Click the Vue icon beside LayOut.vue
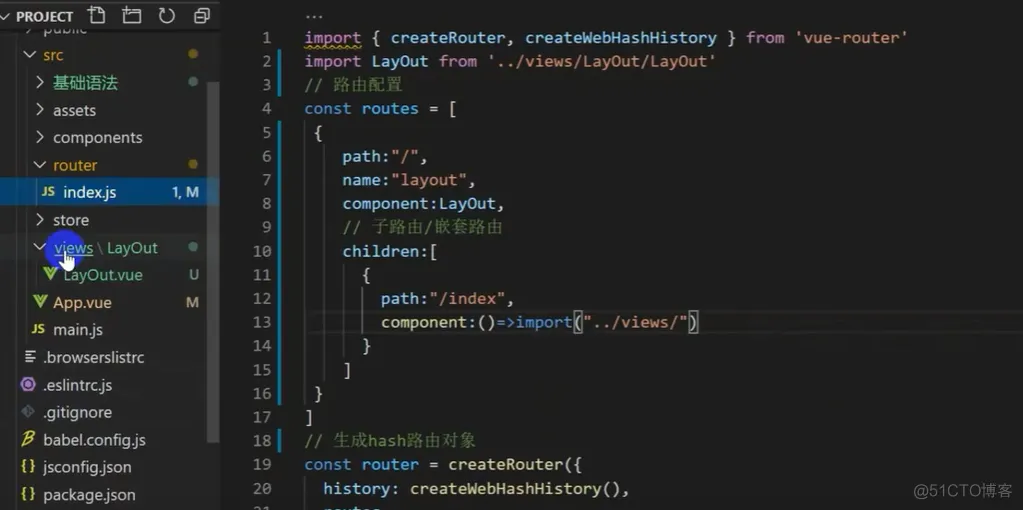 click(x=50, y=274)
